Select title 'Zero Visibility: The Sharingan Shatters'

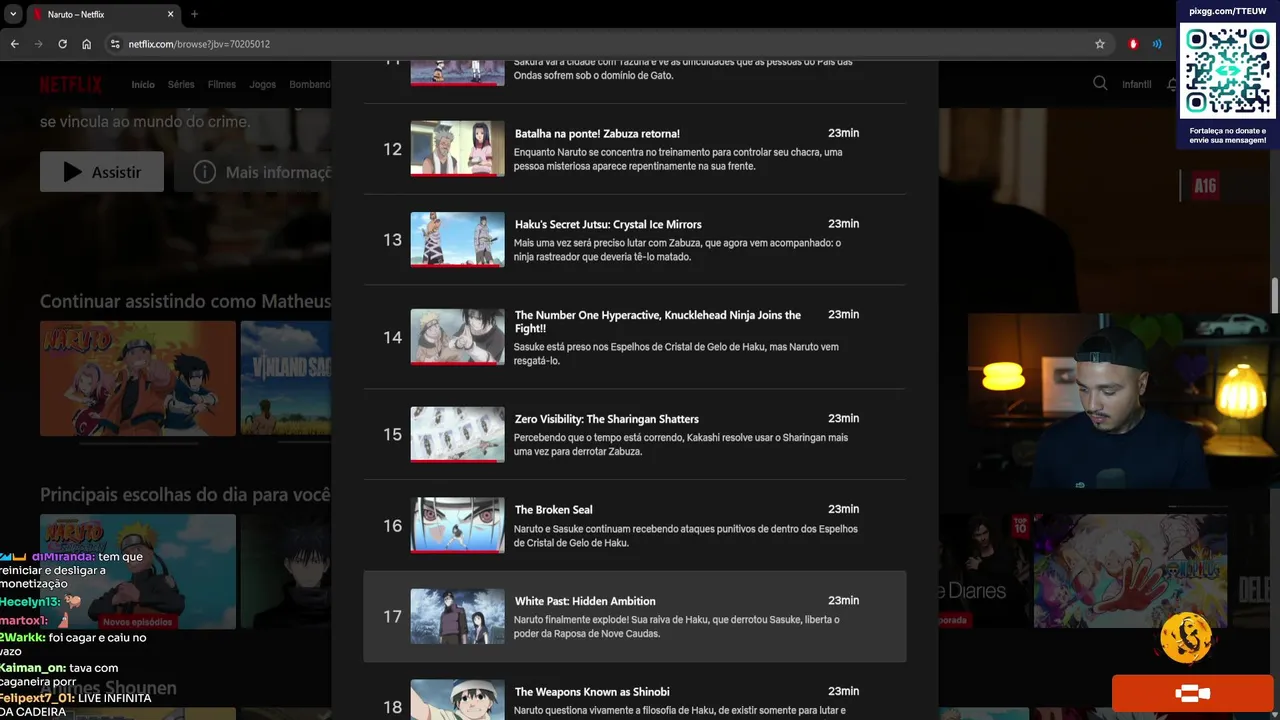pyautogui.click(x=607, y=419)
